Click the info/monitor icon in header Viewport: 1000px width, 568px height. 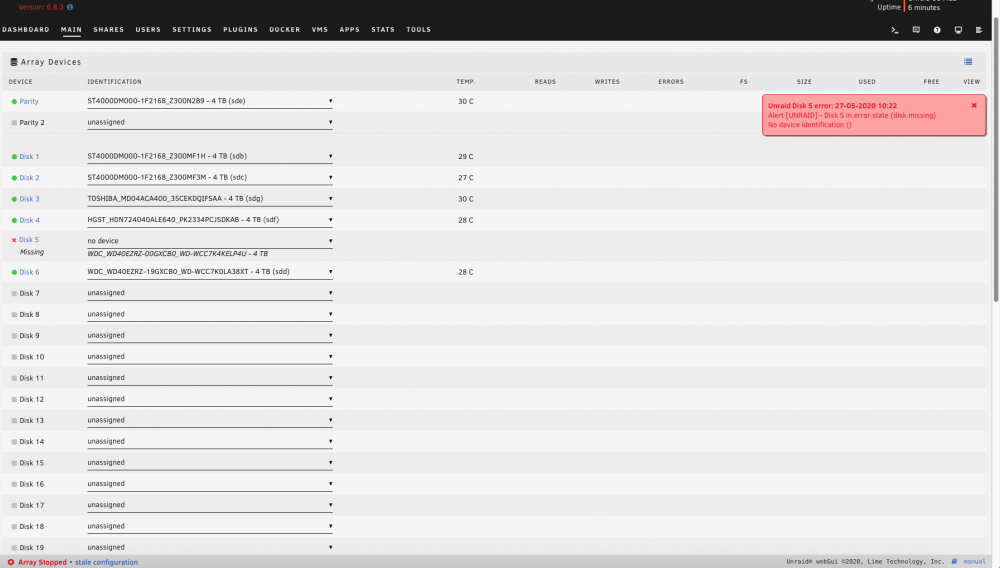coord(958,30)
